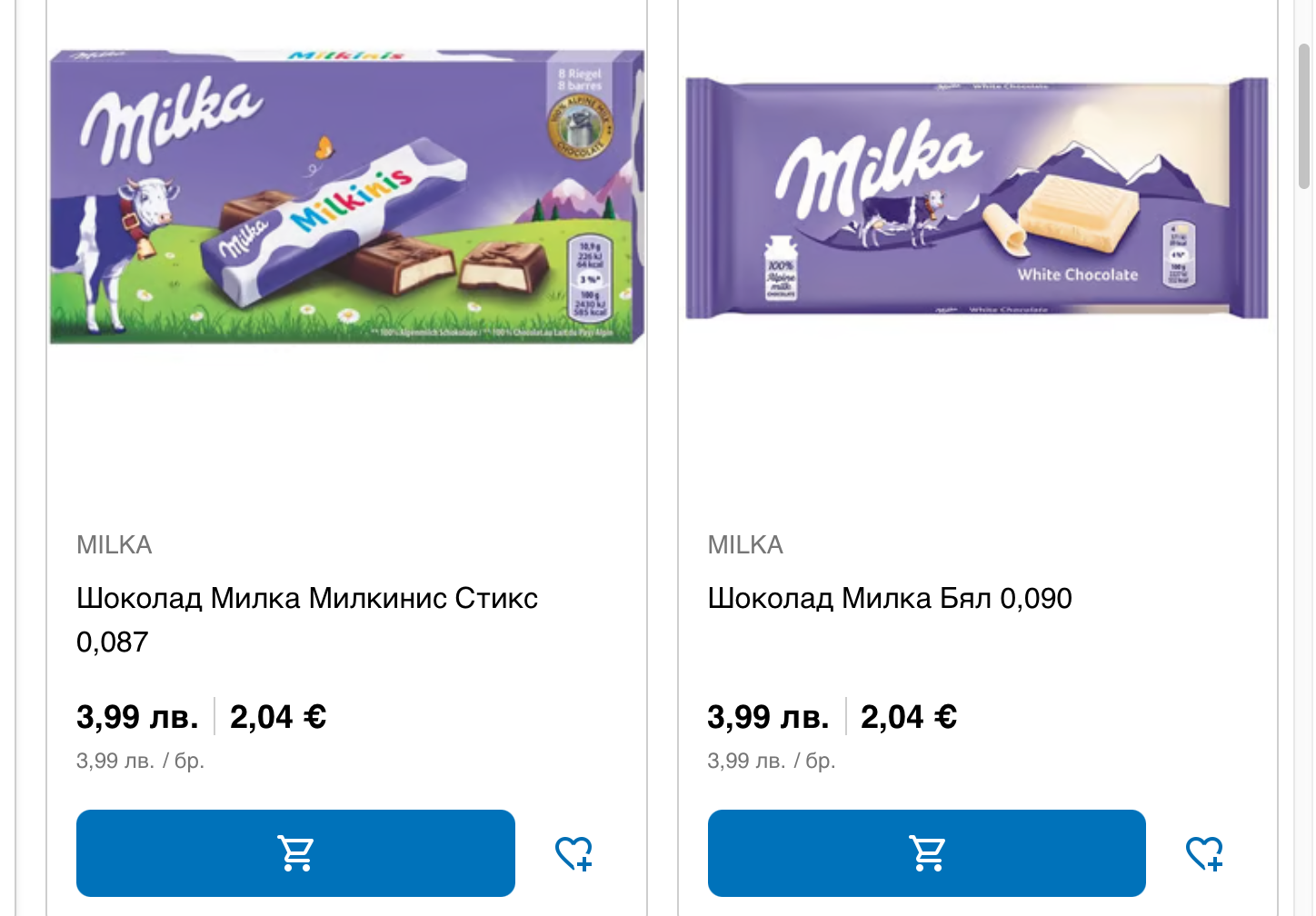This screenshot has width=1316, height=916.
Task: Click MILKA brand label above Бял title
Action: (745, 545)
